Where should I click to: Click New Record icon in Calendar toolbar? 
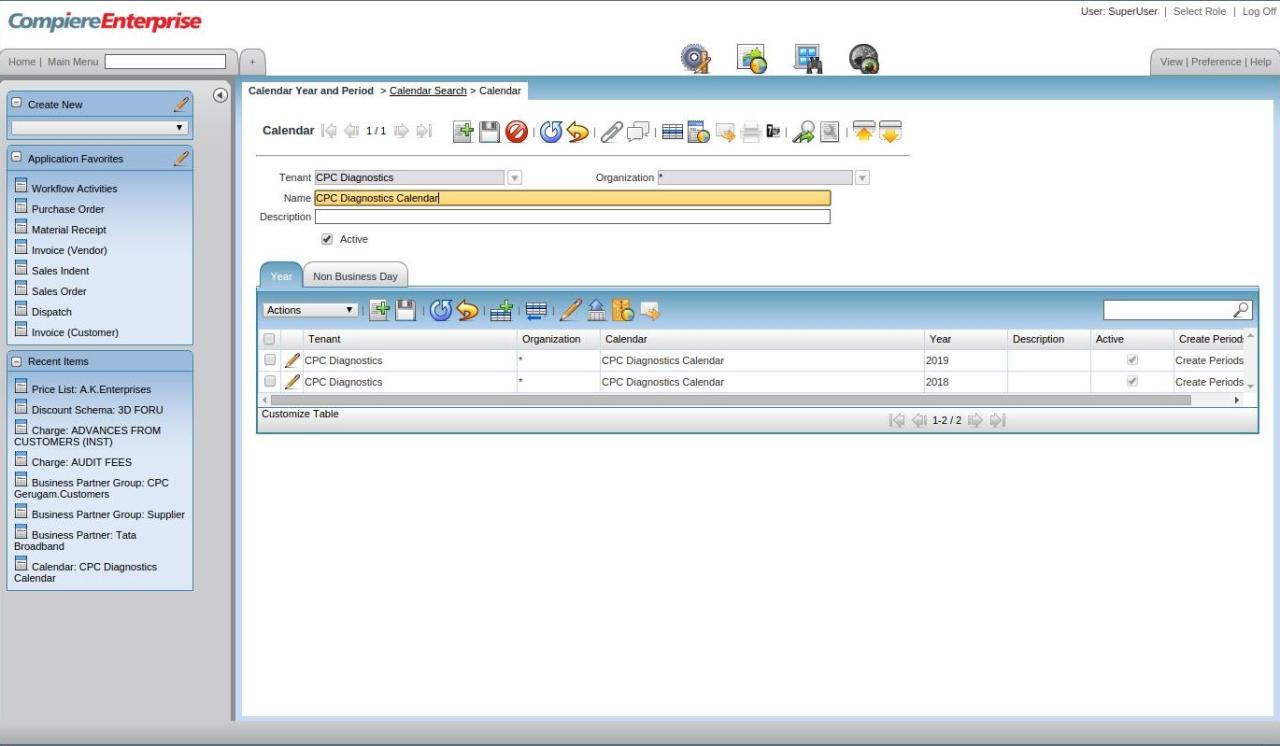pyautogui.click(x=463, y=131)
